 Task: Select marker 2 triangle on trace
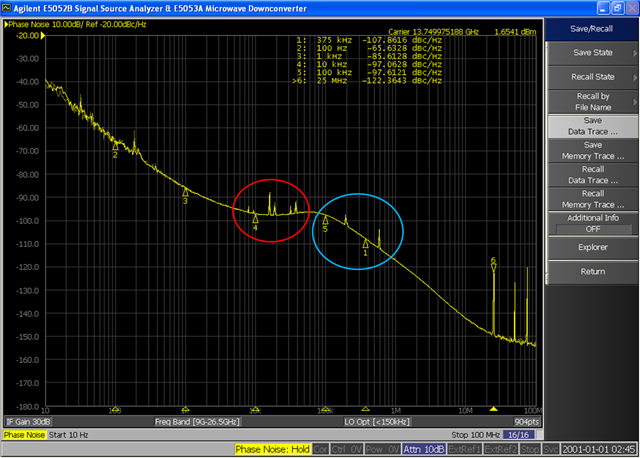[116, 146]
